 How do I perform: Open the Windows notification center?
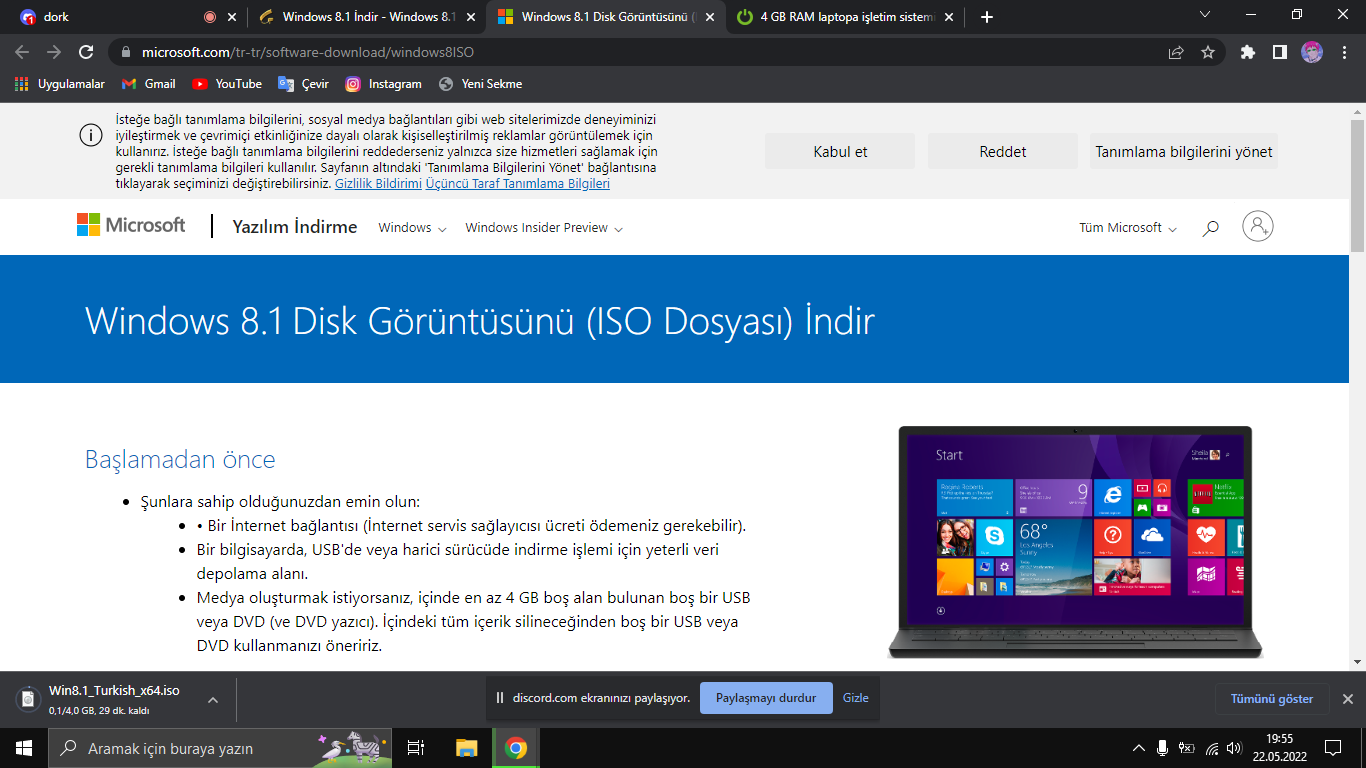1333,748
